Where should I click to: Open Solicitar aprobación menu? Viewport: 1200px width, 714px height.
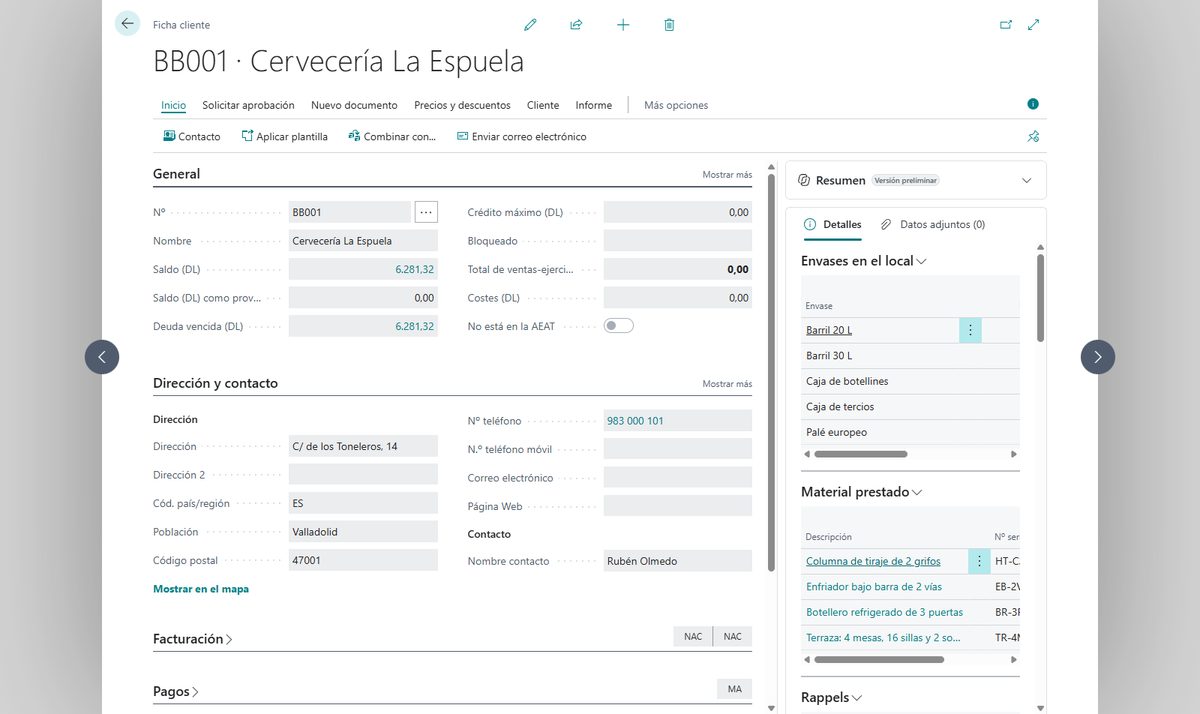tap(248, 105)
